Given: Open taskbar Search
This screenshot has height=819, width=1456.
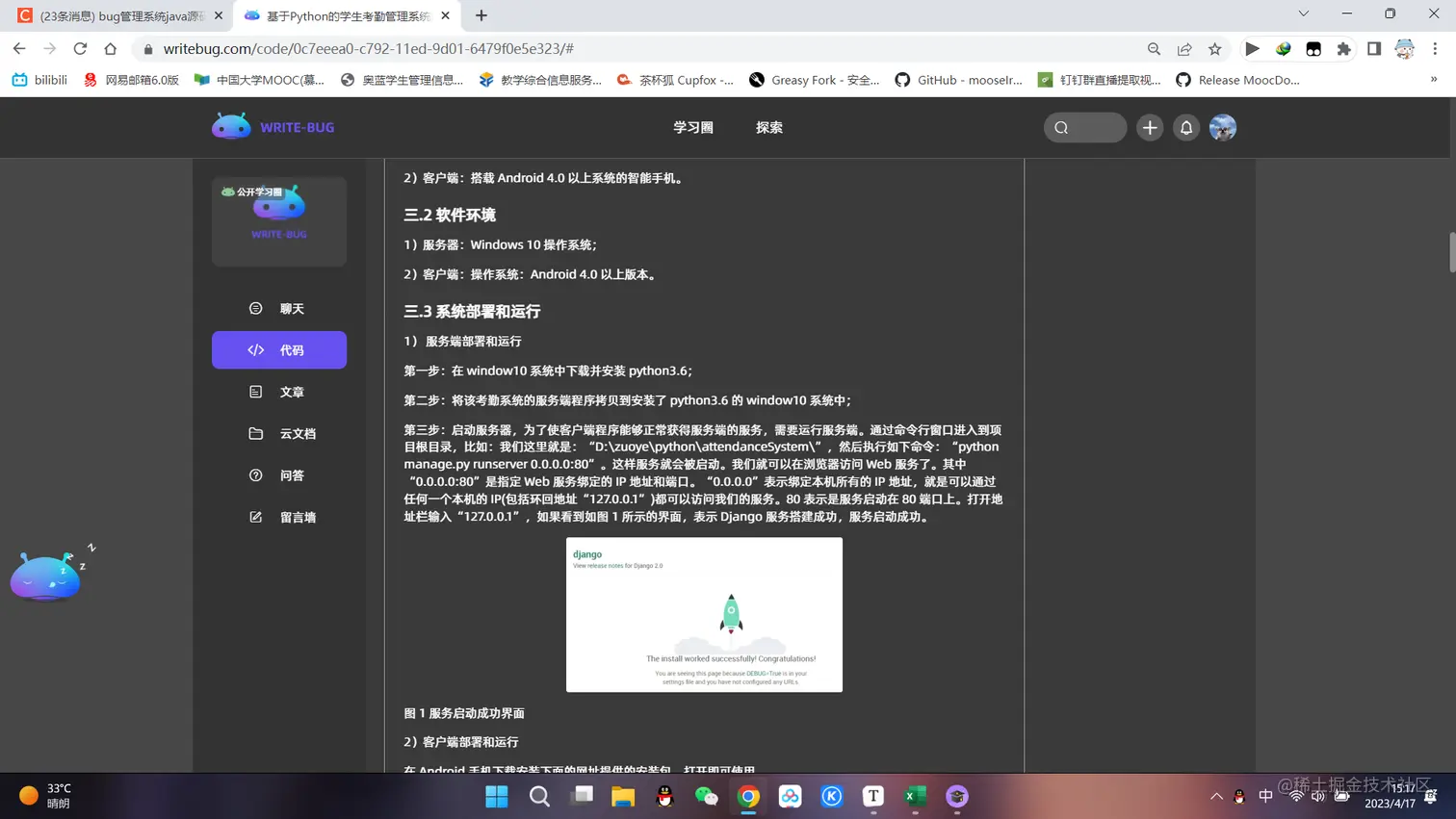Looking at the screenshot, I should (x=539, y=796).
